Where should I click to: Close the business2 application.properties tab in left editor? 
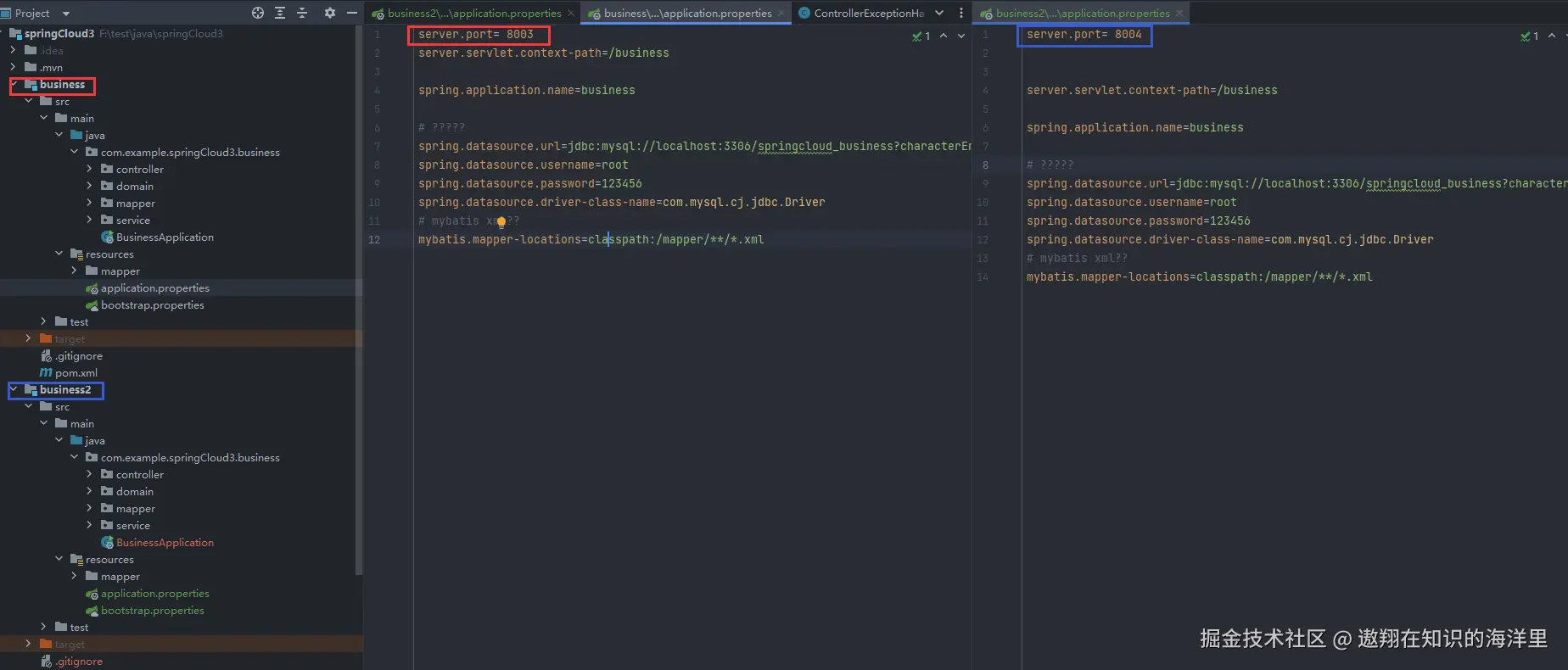[x=571, y=14]
